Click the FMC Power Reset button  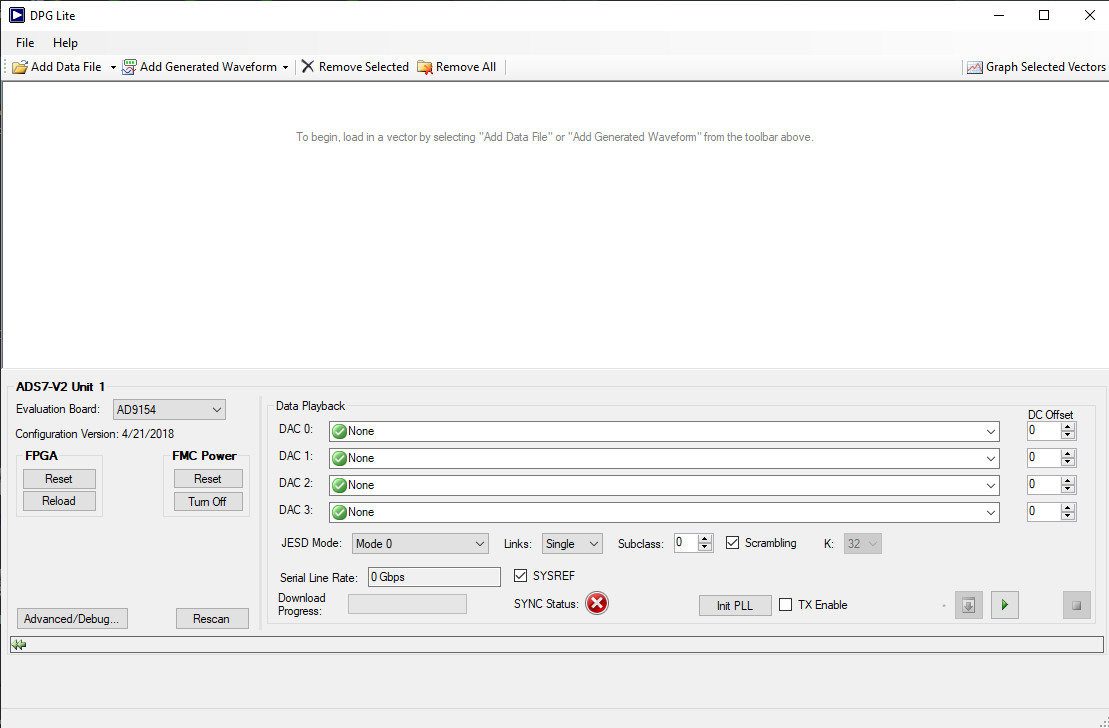pos(208,479)
